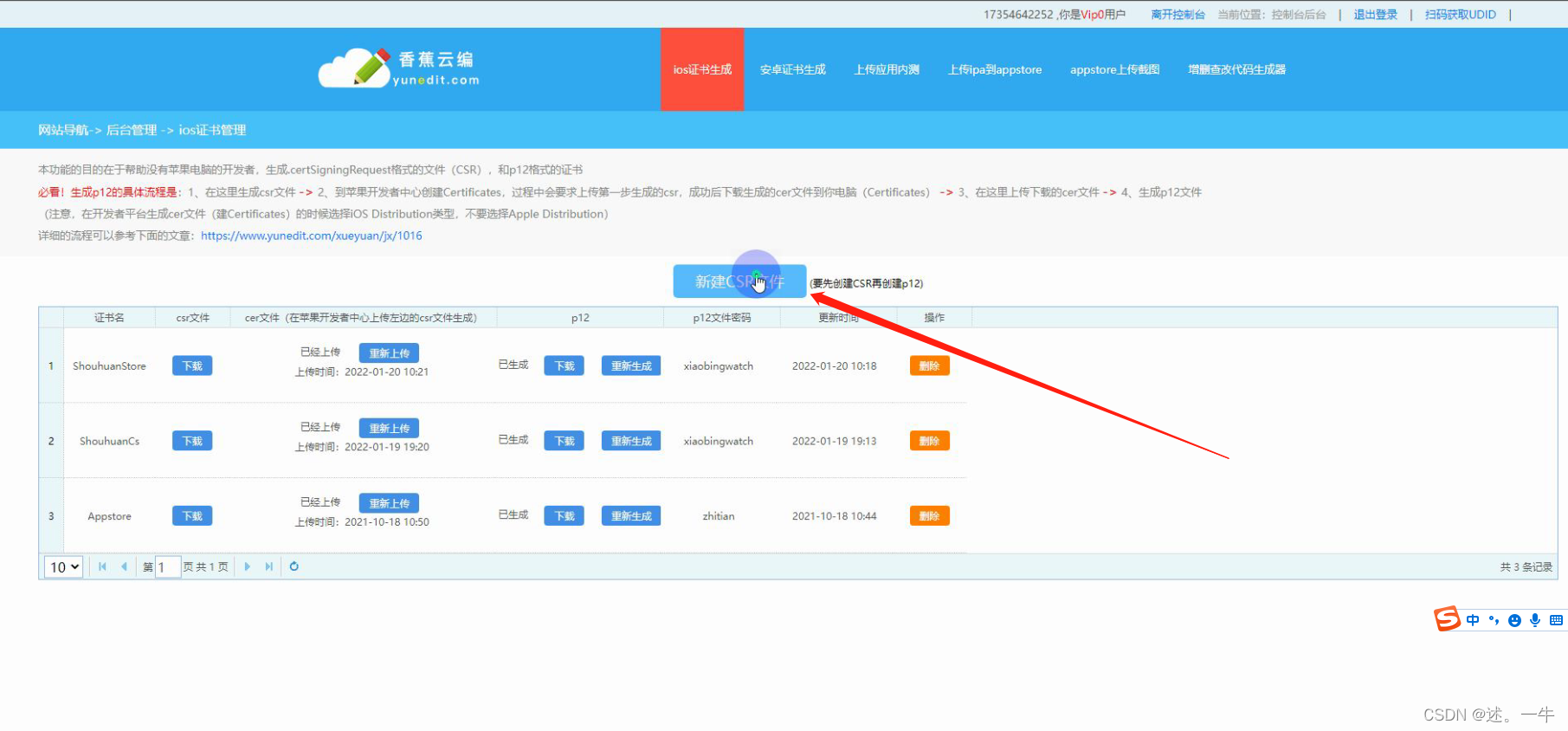The image size is (1568, 731).
Task: Open the ios证书生成 tab
Action: pyautogui.click(x=702, y=69)
